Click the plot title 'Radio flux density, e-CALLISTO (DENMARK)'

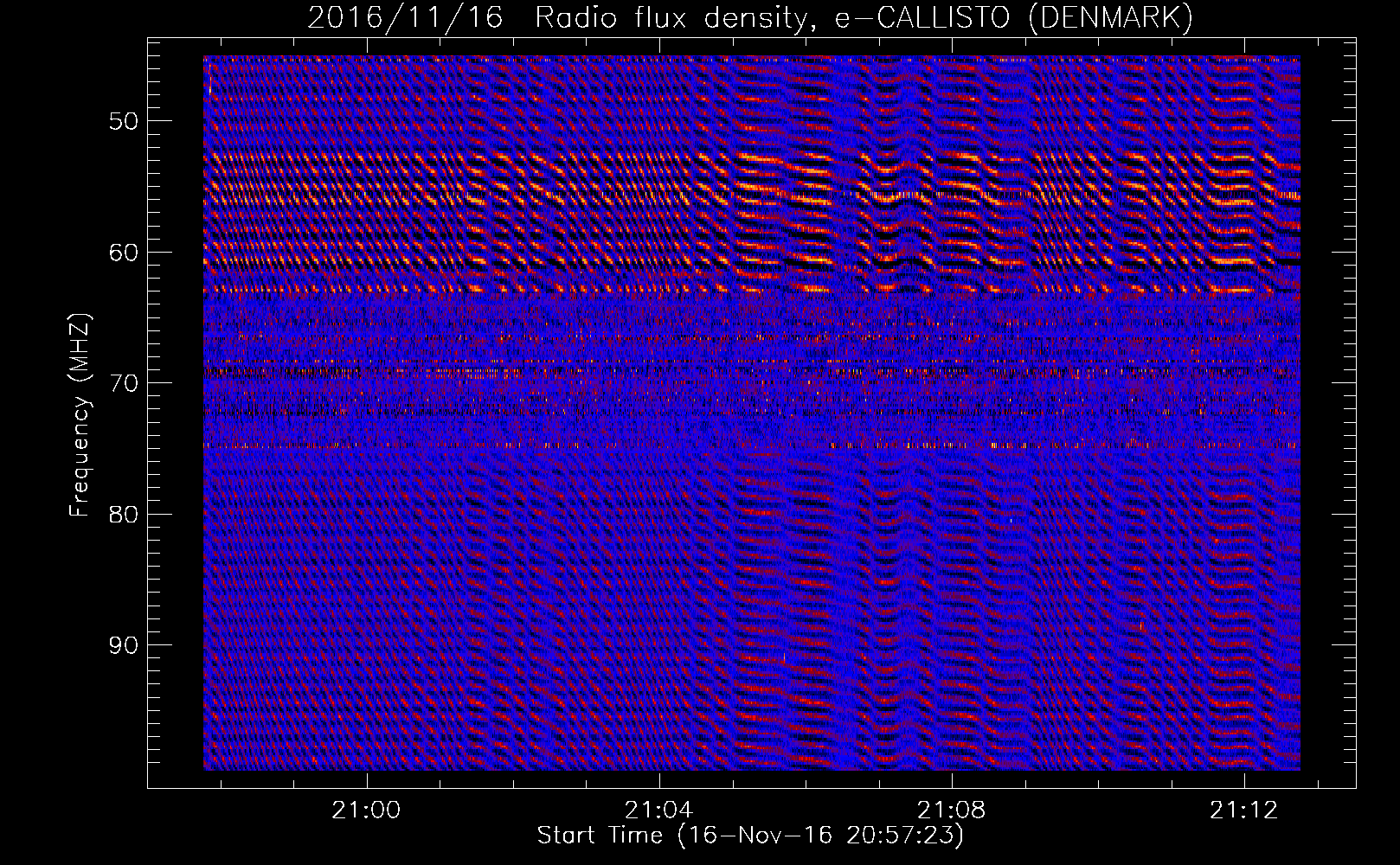coord(864,18)
